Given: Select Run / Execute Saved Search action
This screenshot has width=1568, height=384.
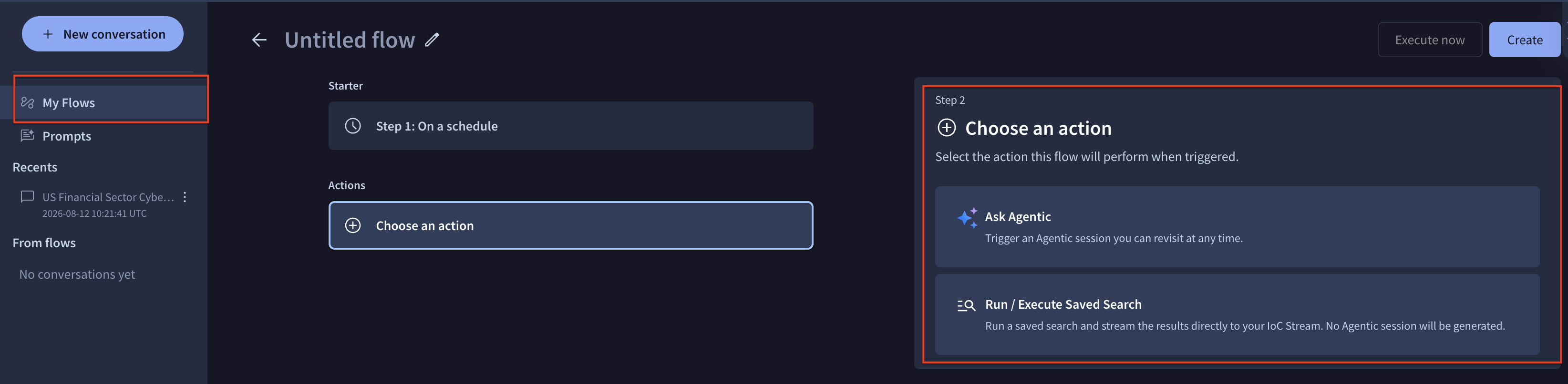Looking at the screenshot, I should click(1237, 314).
